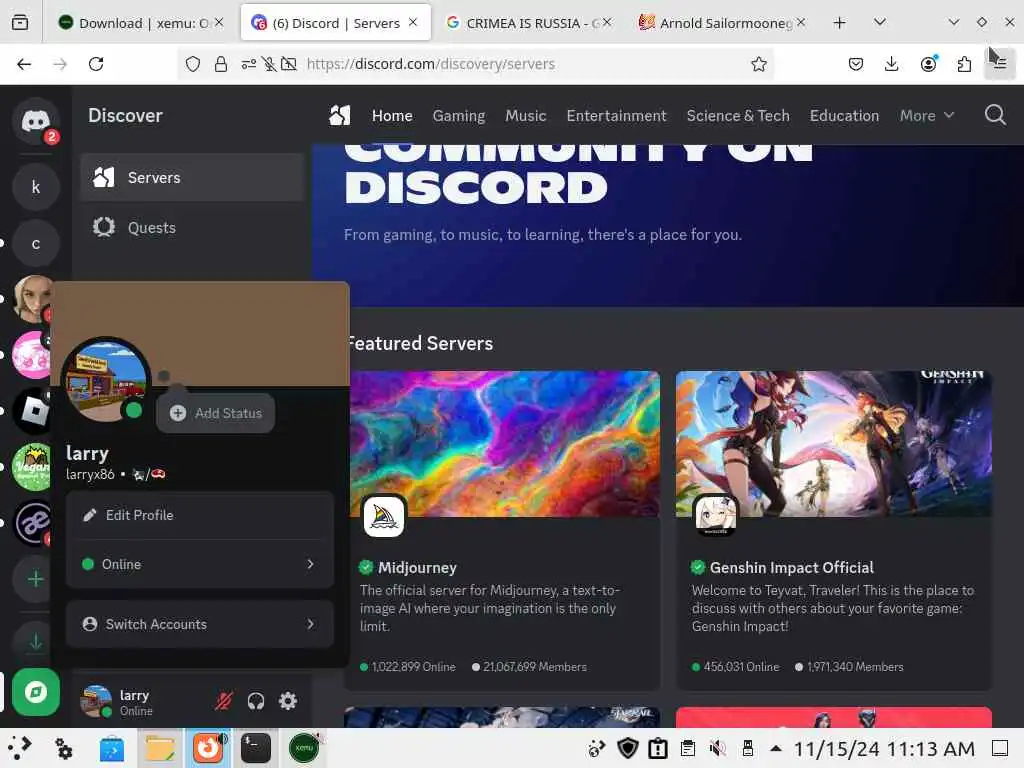Click the Download Apps arrow icon
This screenshot has width=1024, height=768.
[x=35, y=642]
